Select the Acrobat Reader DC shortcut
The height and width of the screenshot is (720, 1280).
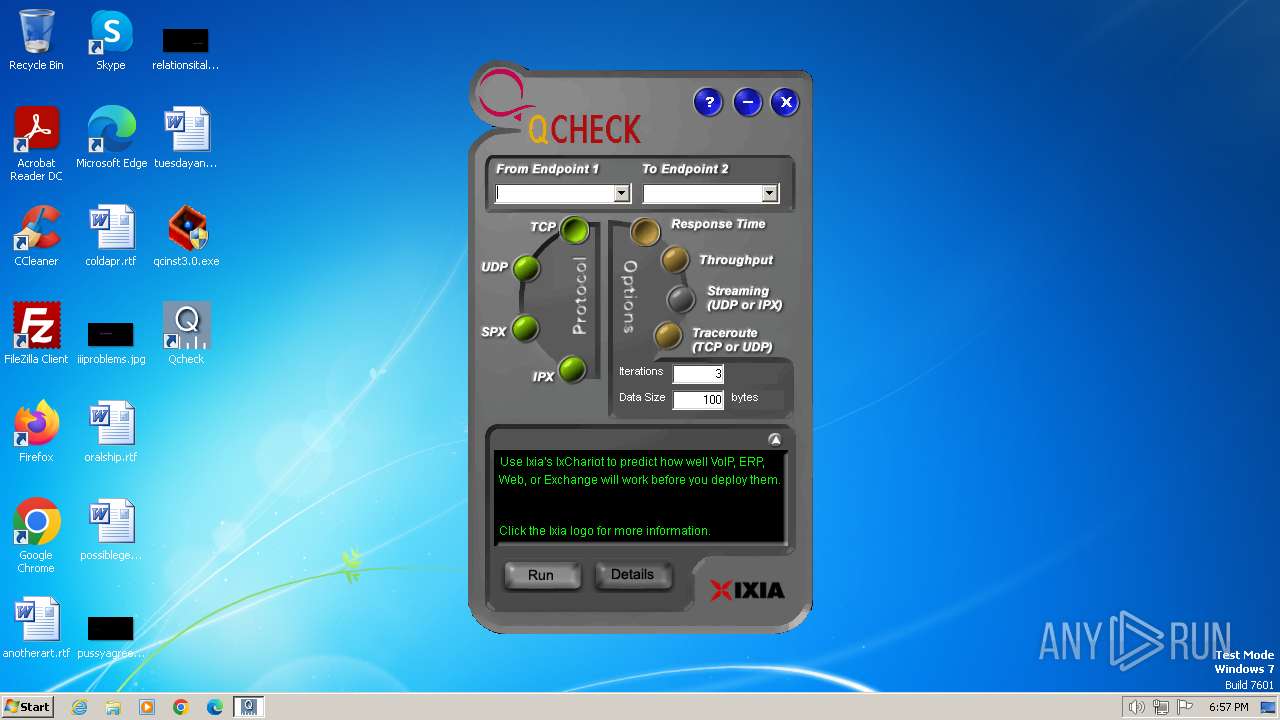click(36, 144)
